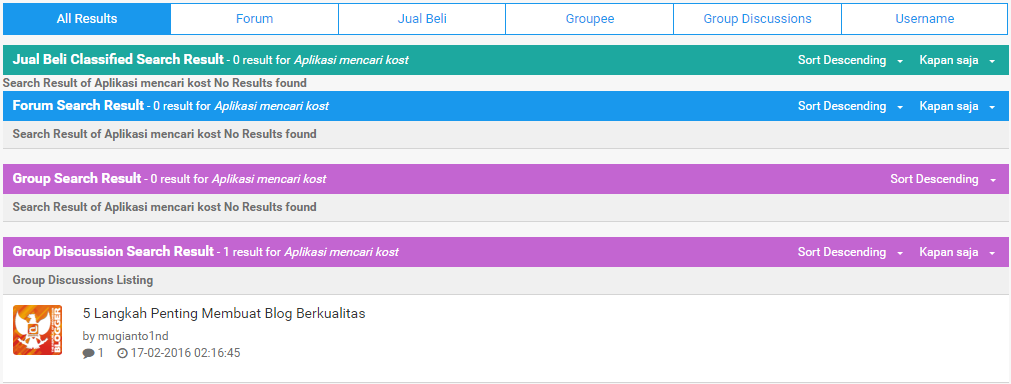Open Kapan saja dropdown in Jual Beli results
The height and width of the screenshot is (384, 1011).
point(957,60)
